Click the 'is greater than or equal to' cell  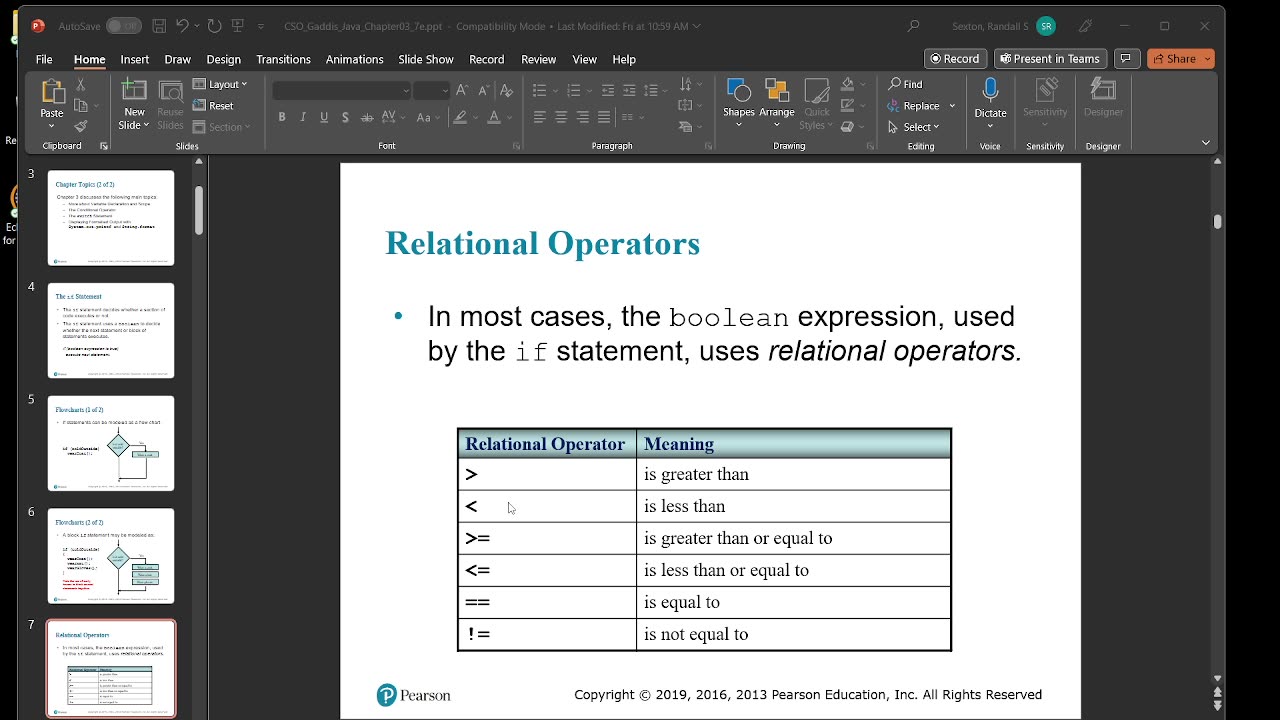click(x=793, y=538)
